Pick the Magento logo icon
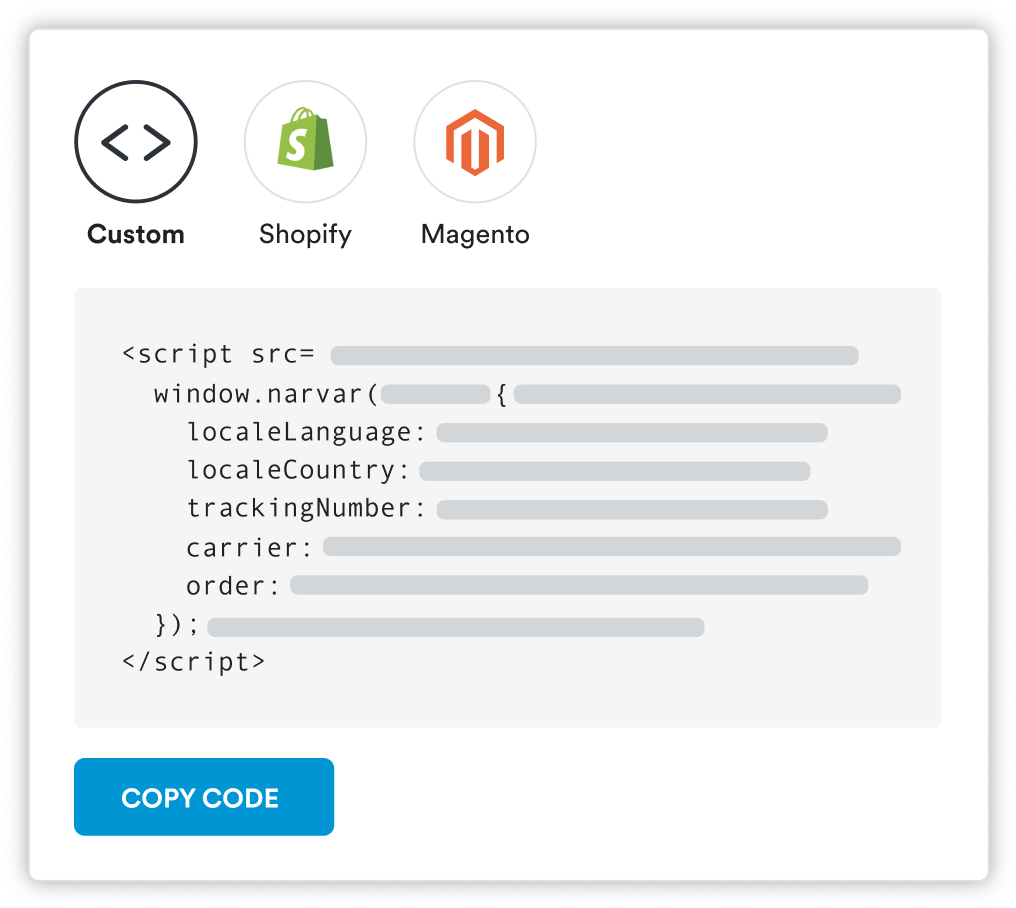 [475, 143]
